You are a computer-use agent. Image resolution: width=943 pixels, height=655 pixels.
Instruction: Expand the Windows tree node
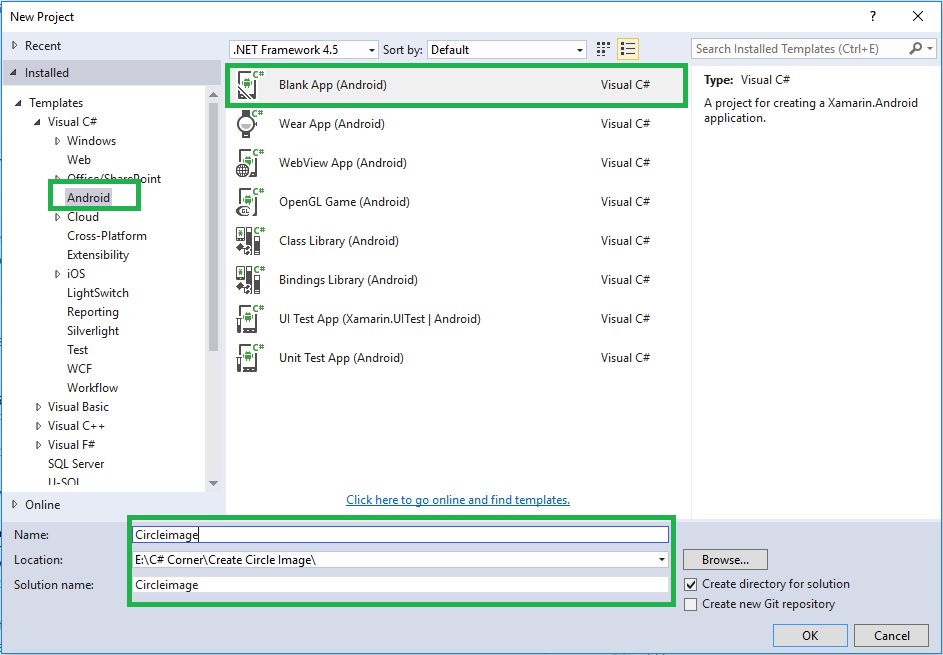[x=57, y=141]
